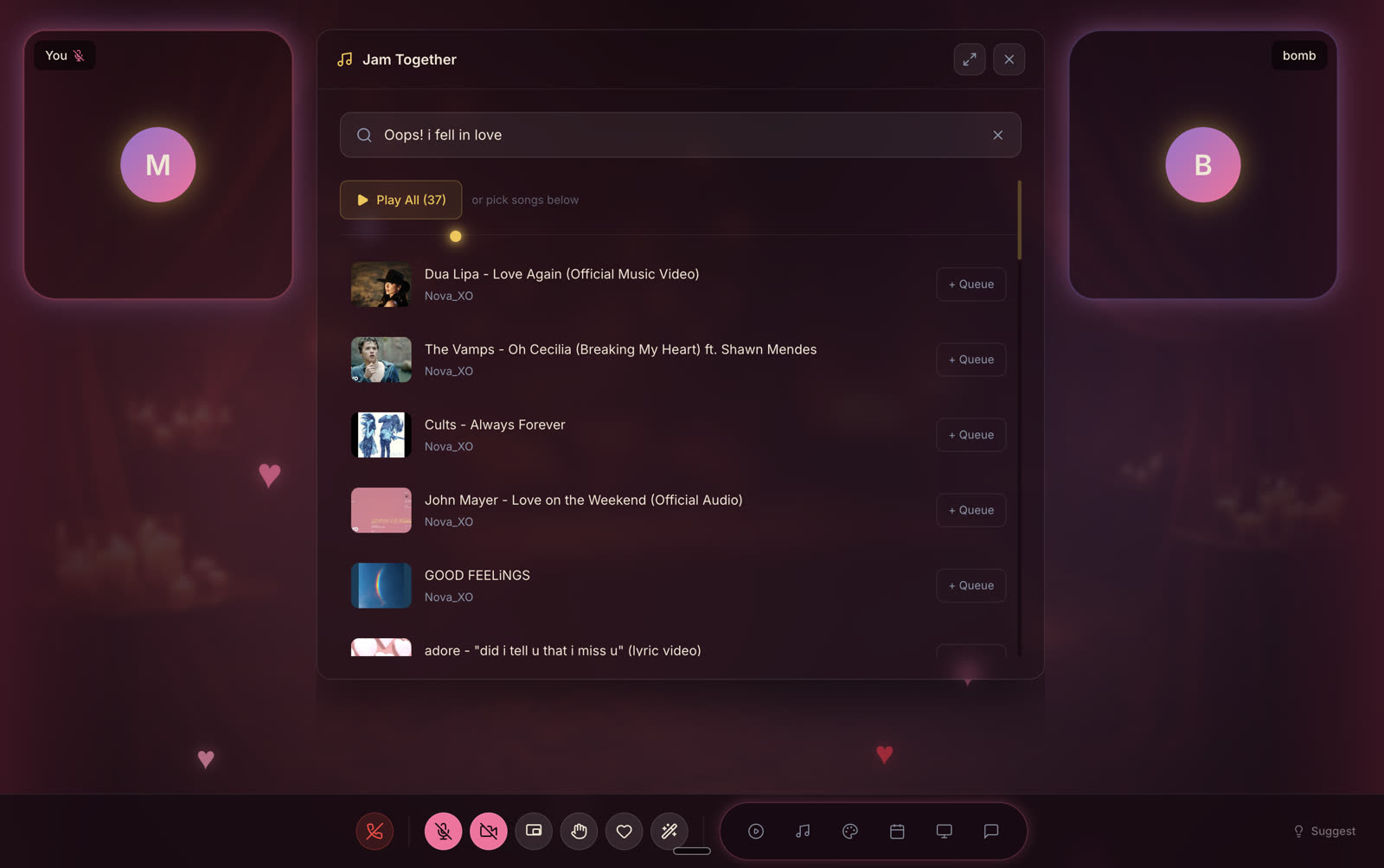Open picture-in-picture mode
Viewport: 1384px width, 868px height.
534,832
